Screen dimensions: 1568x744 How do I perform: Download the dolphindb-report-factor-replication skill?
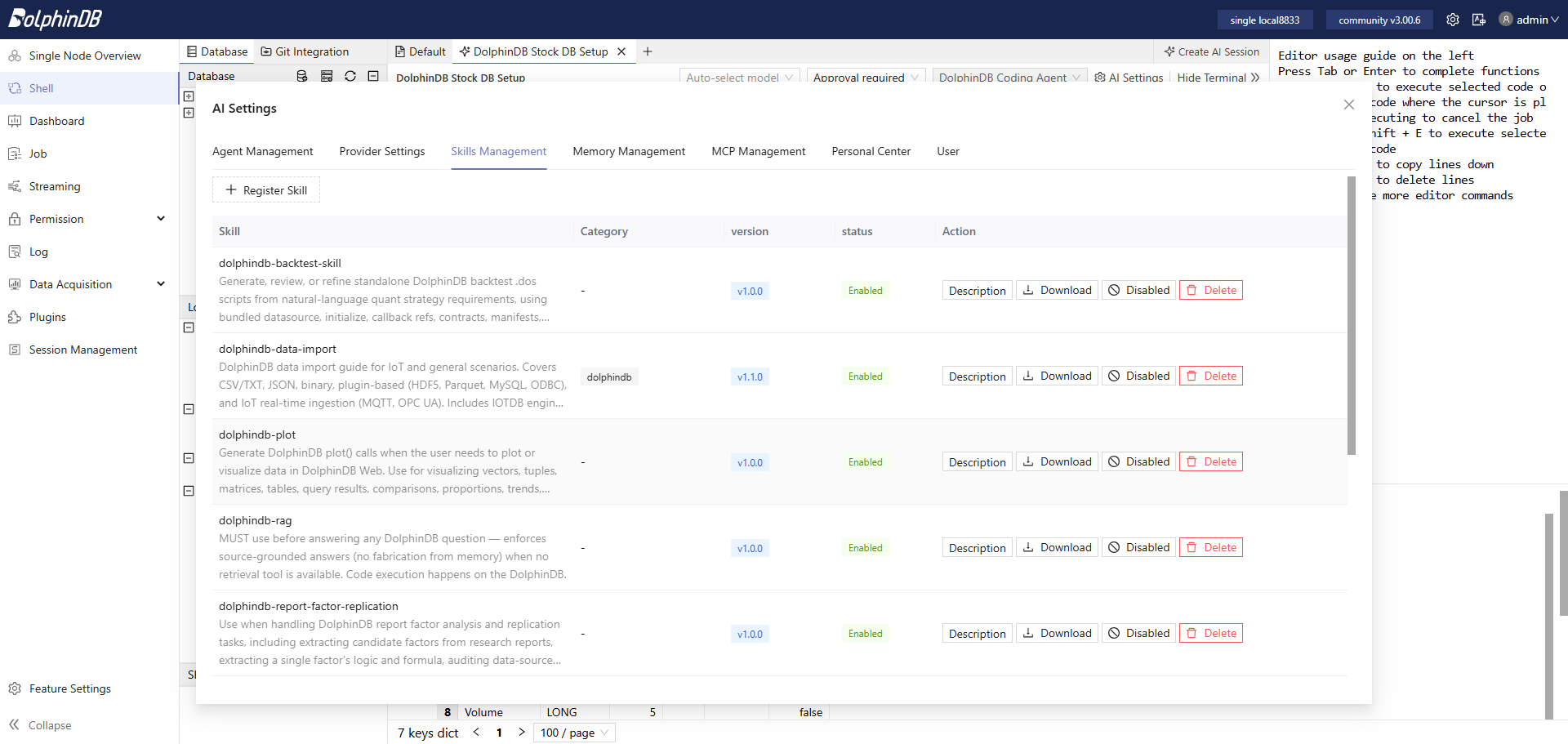(x=1057, y=633)
